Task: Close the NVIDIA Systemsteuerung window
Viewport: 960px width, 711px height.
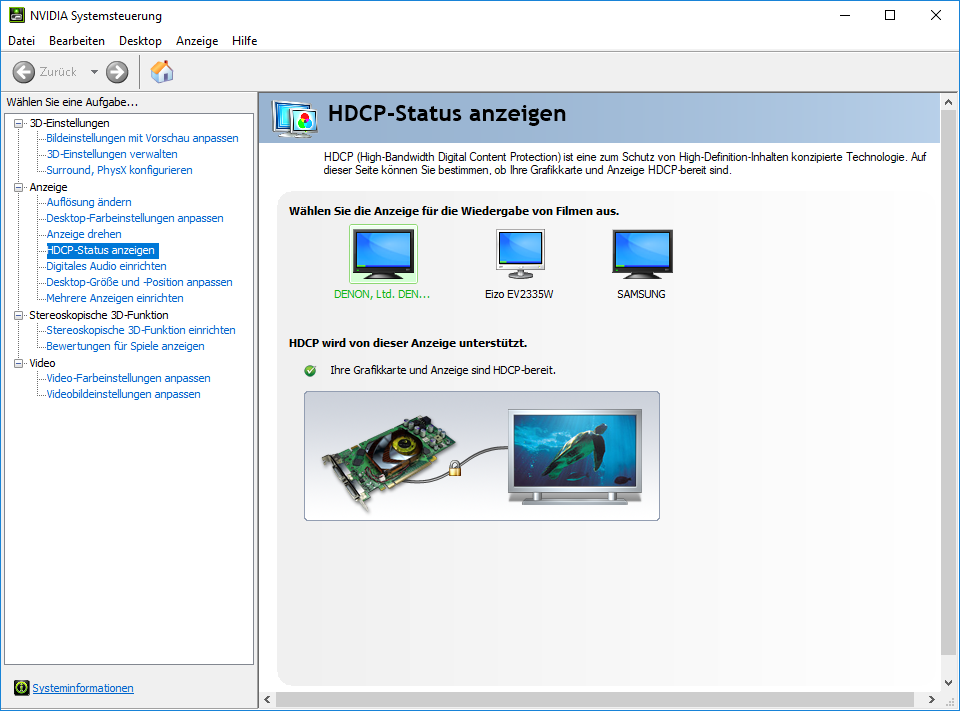Action: click(936, 15)
